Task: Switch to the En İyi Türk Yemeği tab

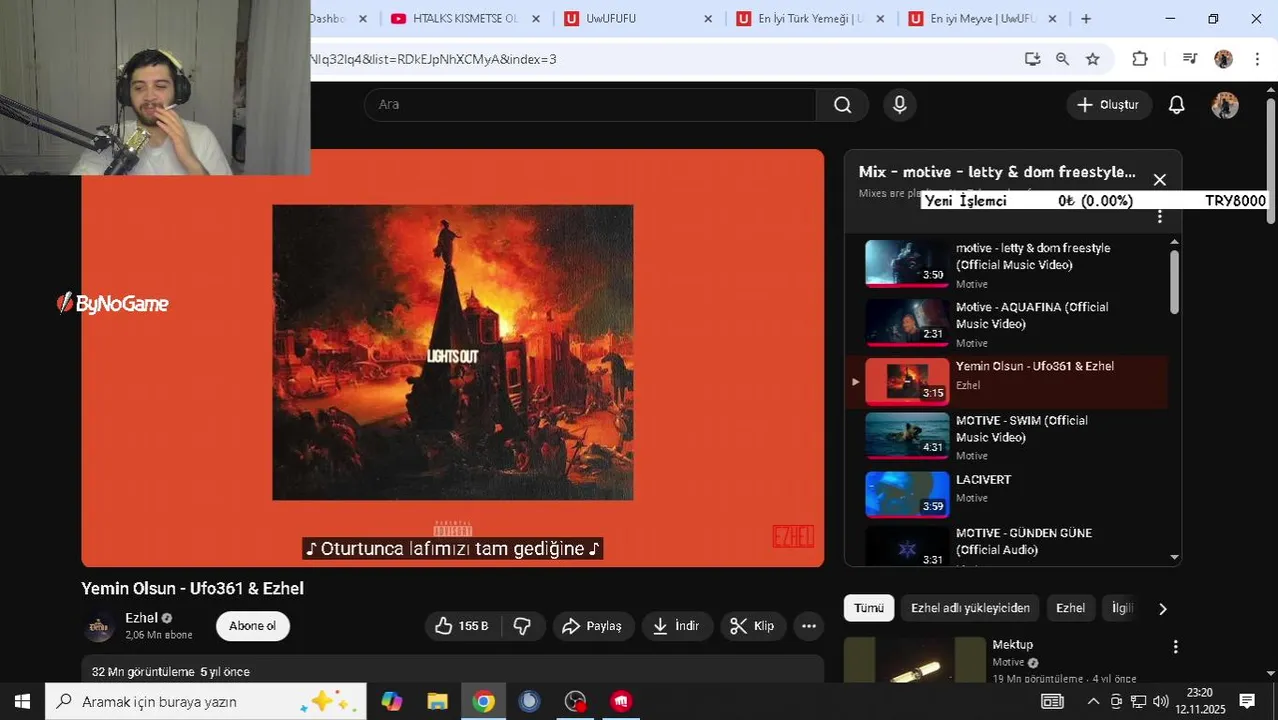Action: (810, 19)
